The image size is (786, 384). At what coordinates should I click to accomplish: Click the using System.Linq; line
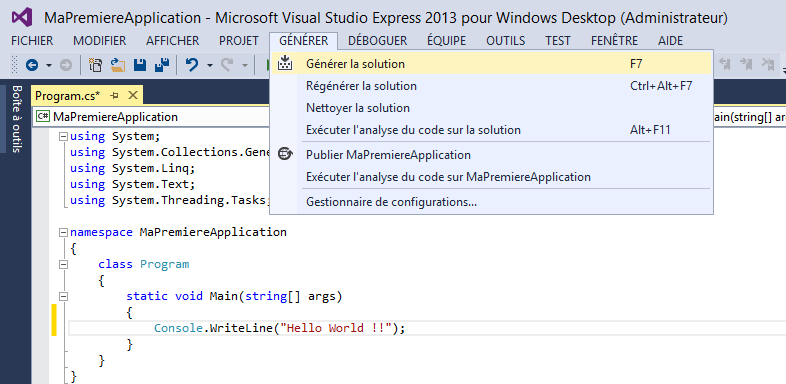pos(132,168)
